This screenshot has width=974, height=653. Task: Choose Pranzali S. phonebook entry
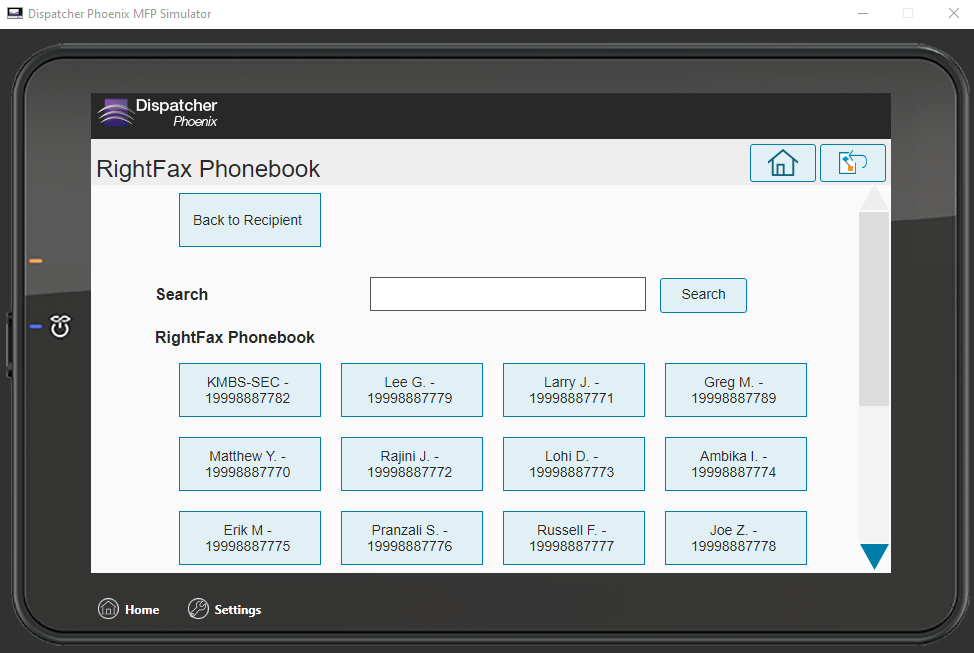click(x=412, y=538)
